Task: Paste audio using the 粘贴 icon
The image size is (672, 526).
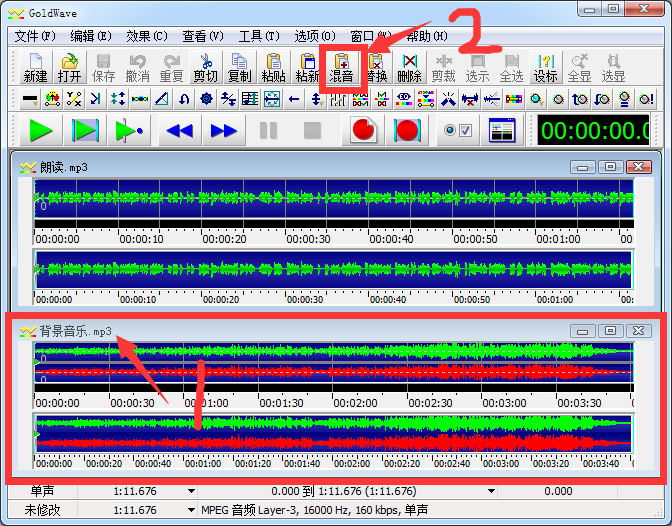Action: tap(273, 67)
